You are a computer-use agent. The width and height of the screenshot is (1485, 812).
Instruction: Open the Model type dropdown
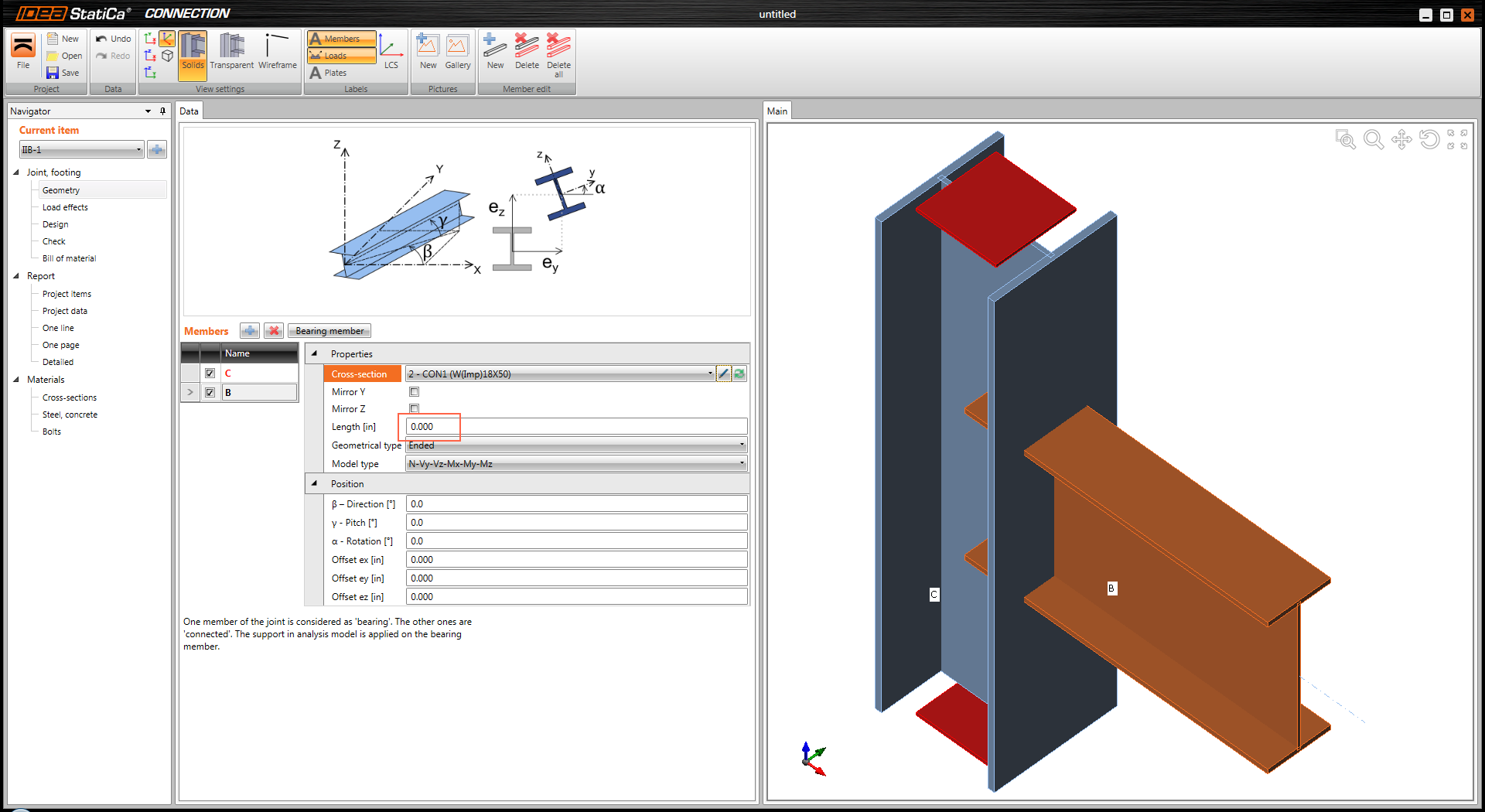(576, 464)
